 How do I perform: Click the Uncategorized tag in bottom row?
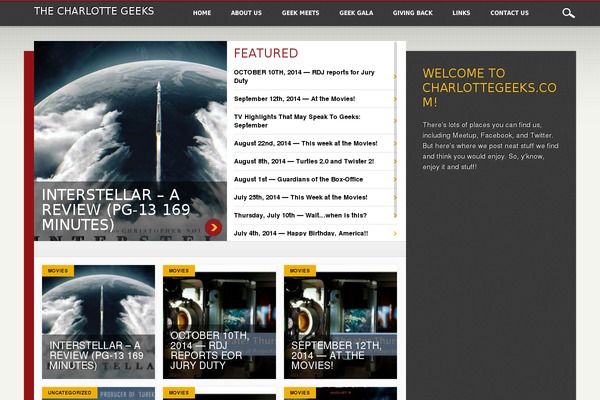click(70, 393)
